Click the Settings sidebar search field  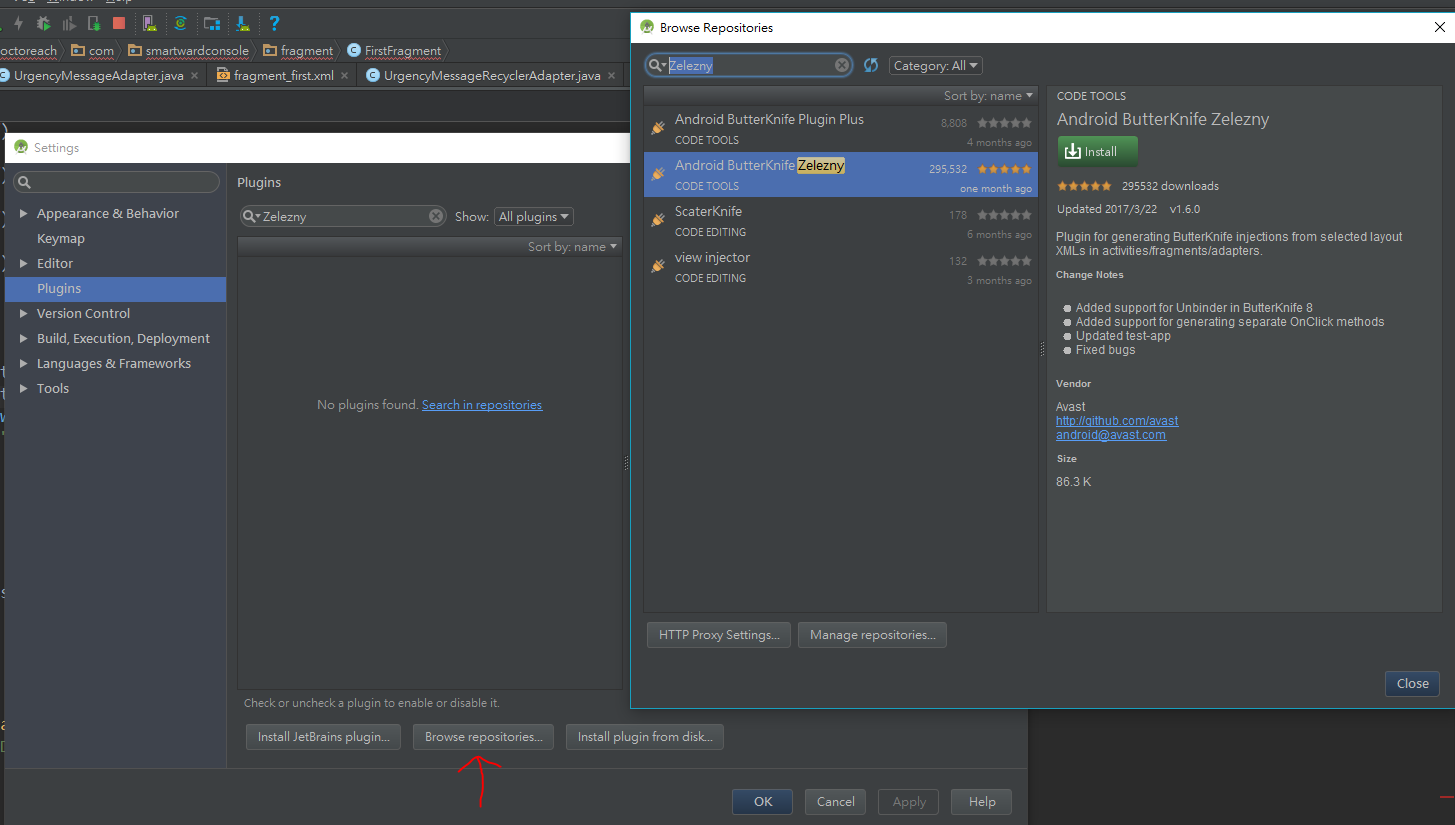tap(117, 182)
